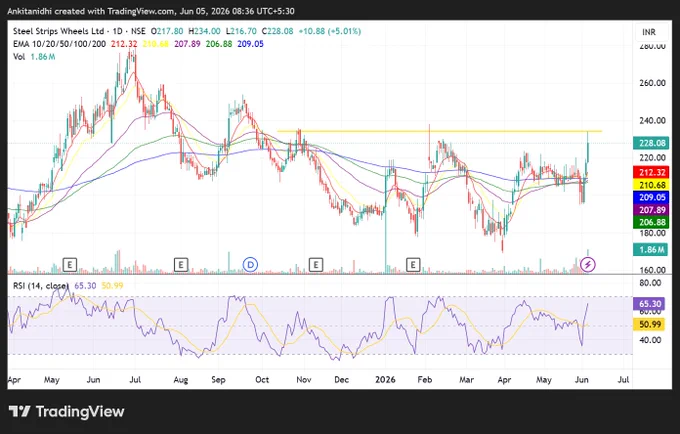The image size is (680, 434).
Task: Click the earnings E marker above the Aug label
Action: (x=181, y=264)
